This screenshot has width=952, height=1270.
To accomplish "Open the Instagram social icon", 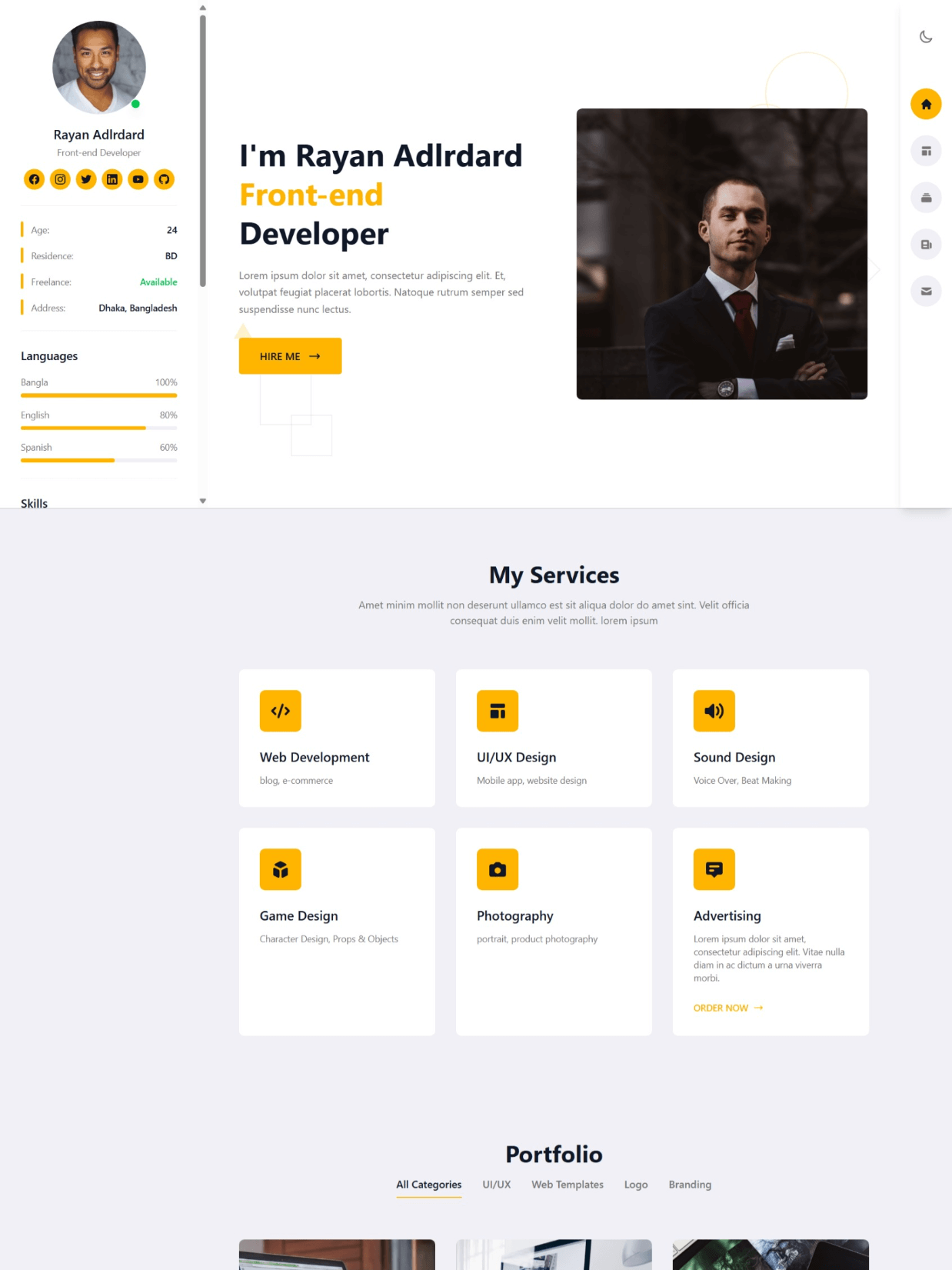I will pos(60,179).
